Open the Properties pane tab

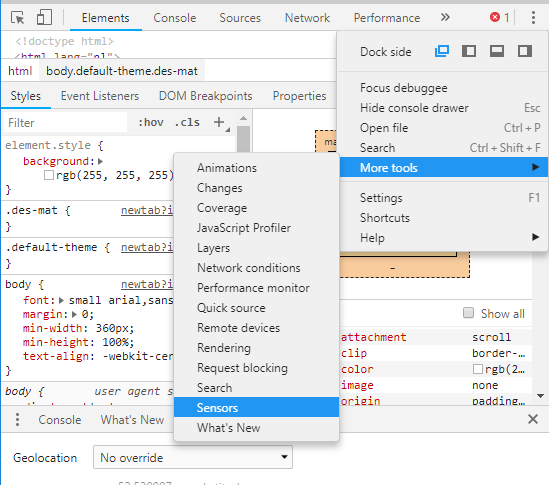click(x=299, y=96)
